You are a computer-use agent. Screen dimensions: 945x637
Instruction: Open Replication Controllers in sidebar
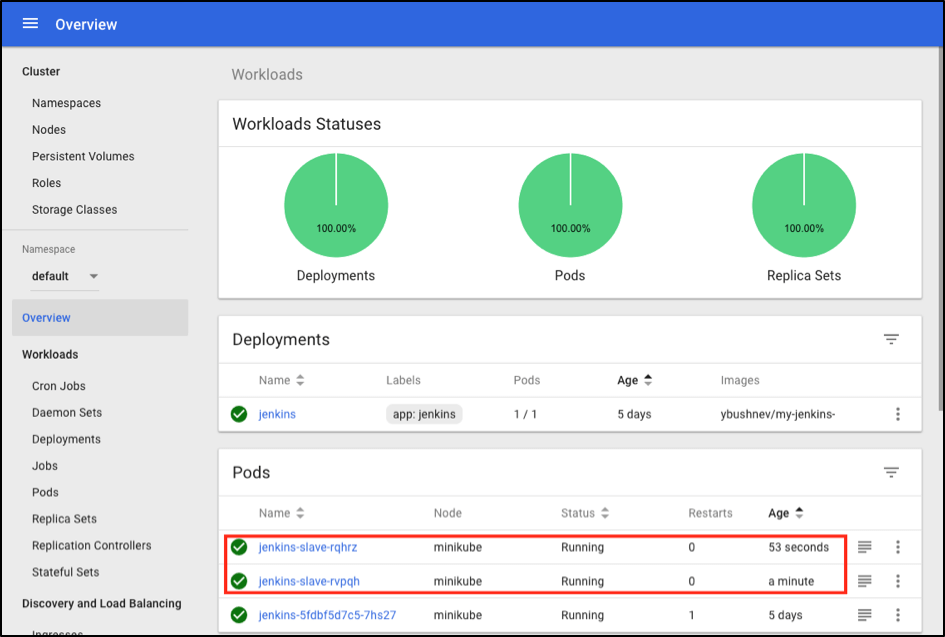click(x=92, y=545)
